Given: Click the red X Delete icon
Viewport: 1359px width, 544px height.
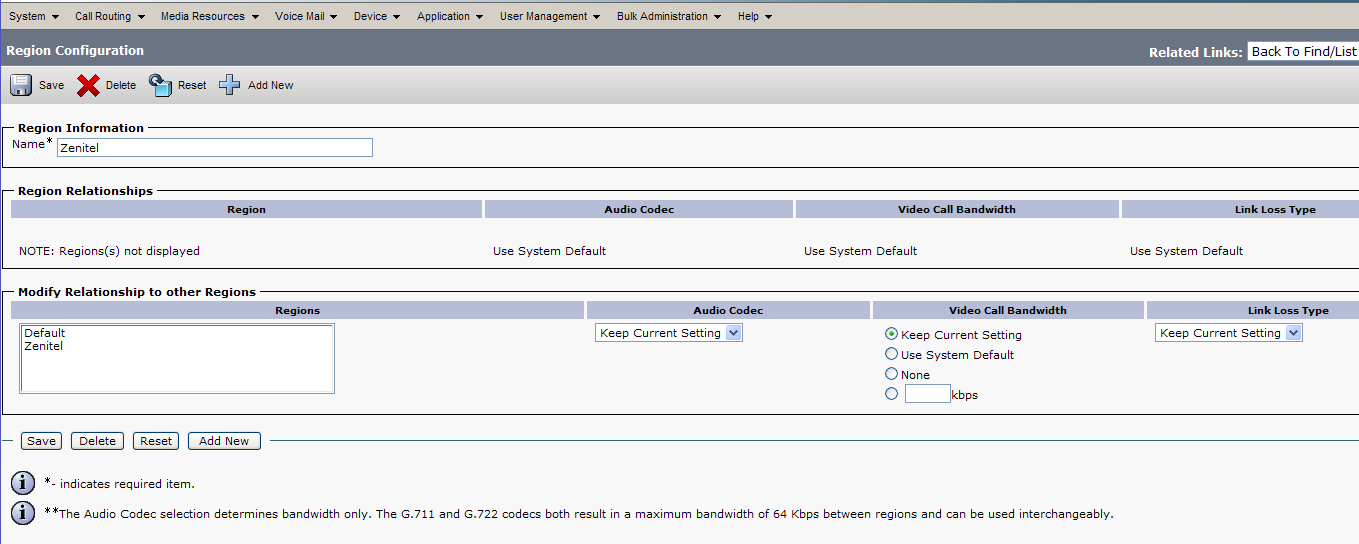Looking at the screenshot, I should 88,85.
